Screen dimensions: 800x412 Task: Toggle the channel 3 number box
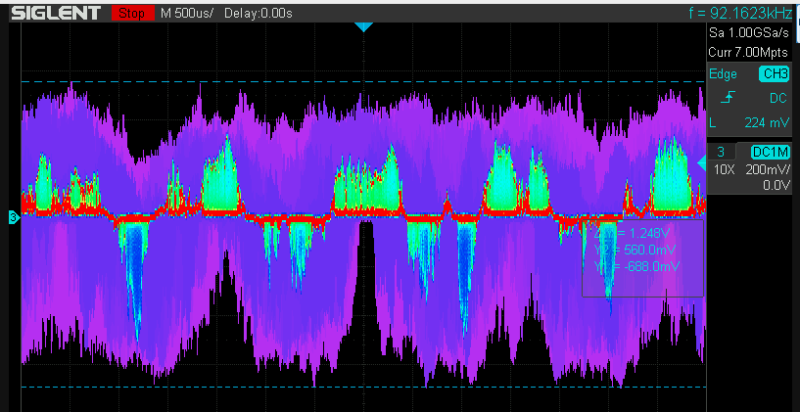pos(721,151)
